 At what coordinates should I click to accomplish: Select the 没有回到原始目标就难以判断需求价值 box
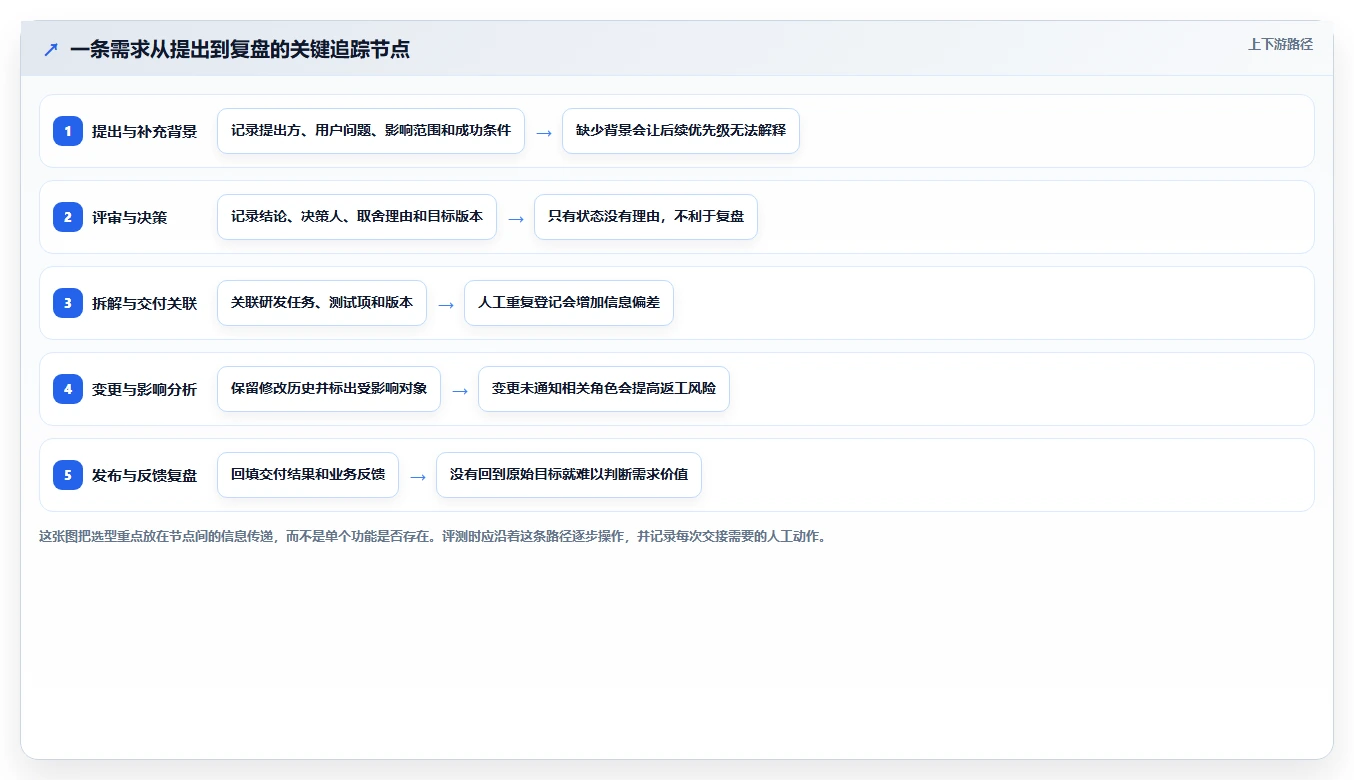click(569, 475)
